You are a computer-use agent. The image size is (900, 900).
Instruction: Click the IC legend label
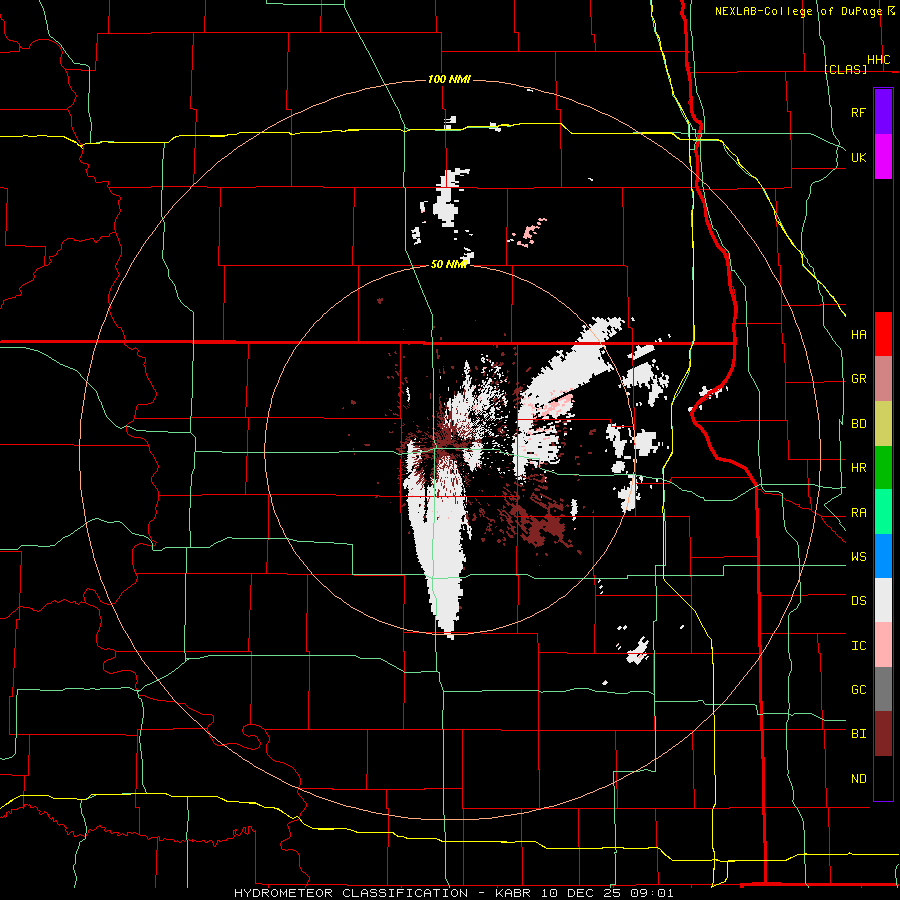coord(858,646)
